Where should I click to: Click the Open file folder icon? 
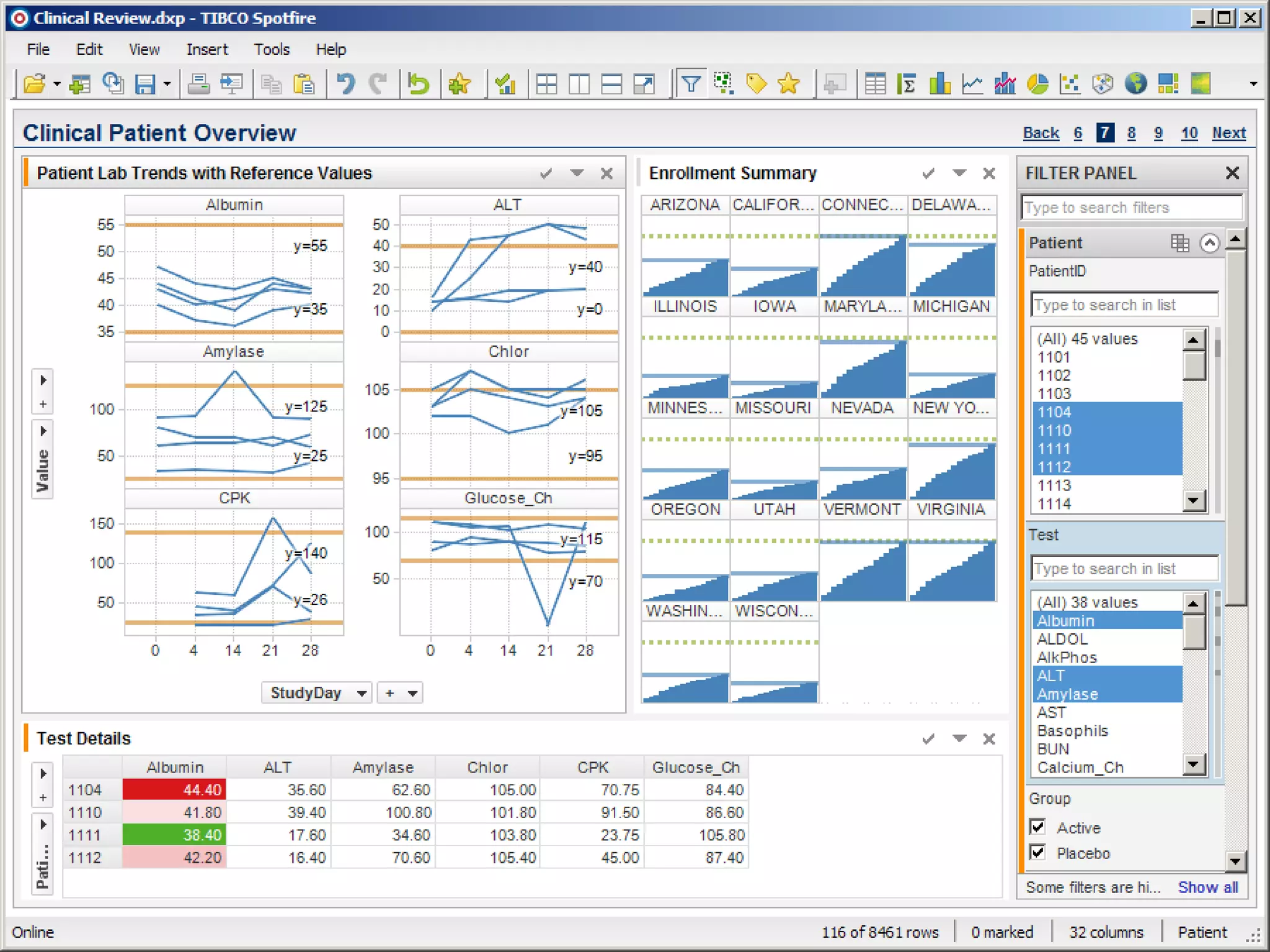pos(35,84)
